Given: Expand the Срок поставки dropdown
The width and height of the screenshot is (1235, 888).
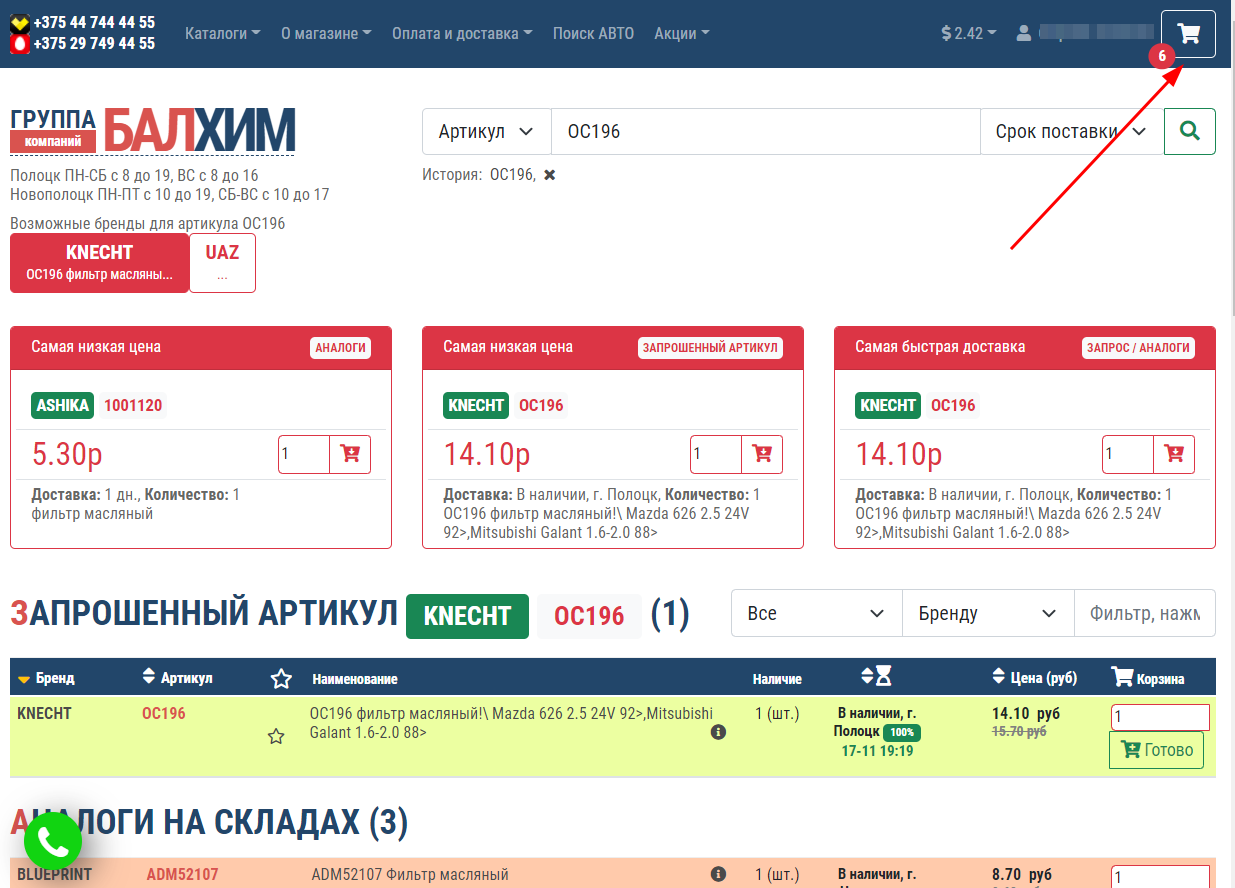Looking at the screenshot, I should (1070, 131).
